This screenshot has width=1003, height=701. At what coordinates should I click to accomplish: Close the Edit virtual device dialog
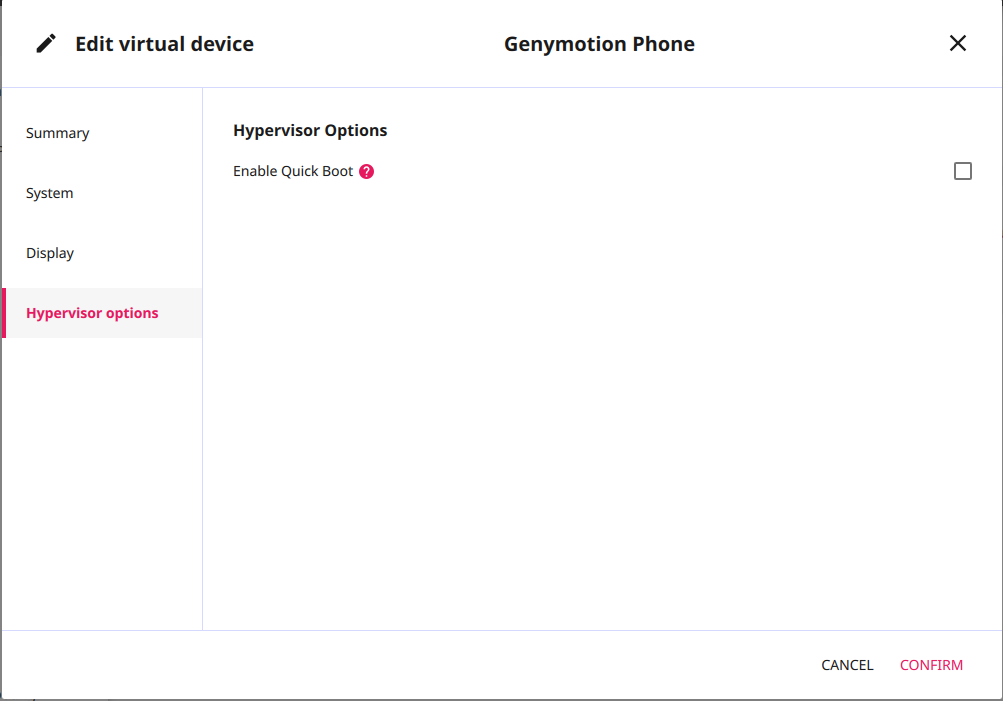coord(957,43)
